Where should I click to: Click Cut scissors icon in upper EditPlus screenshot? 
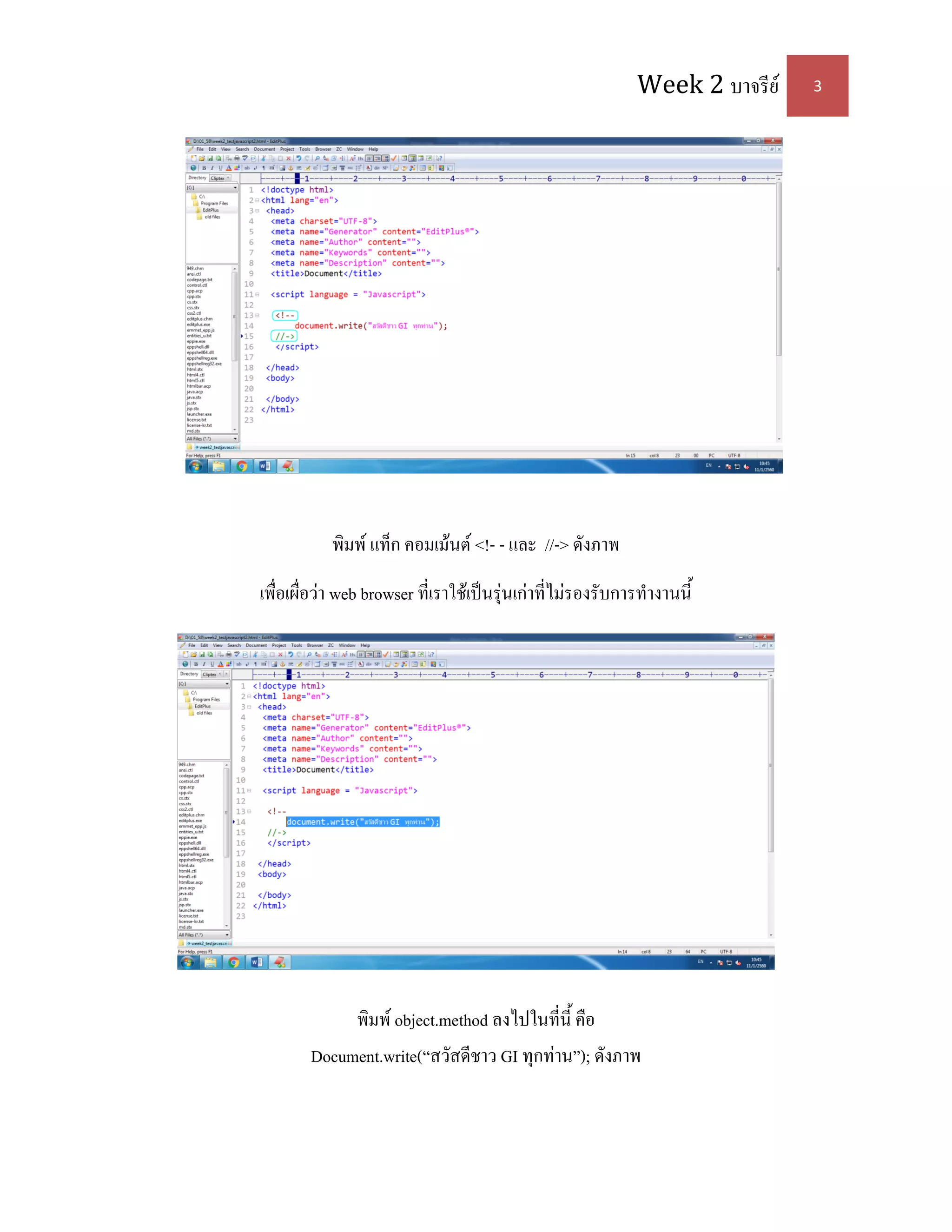point(264,159)
